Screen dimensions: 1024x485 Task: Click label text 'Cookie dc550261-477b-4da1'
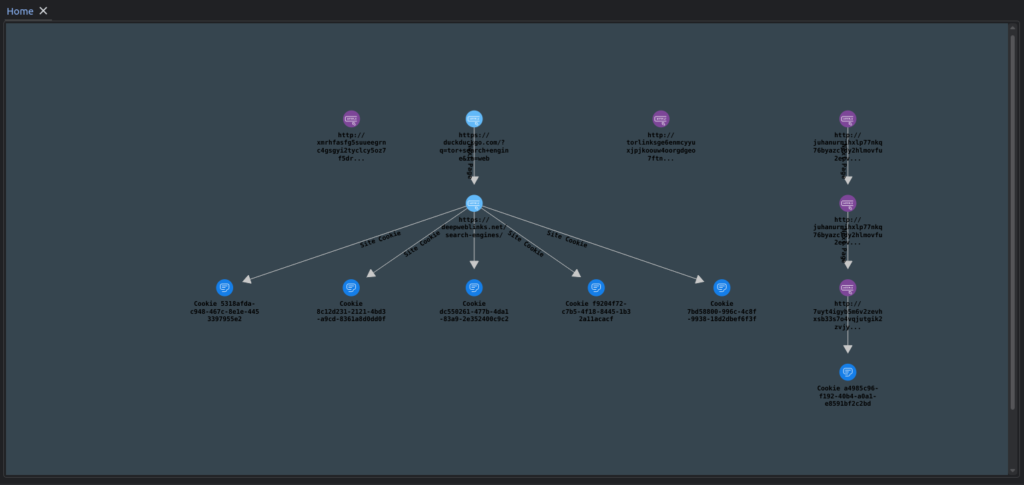pos(474,311)
